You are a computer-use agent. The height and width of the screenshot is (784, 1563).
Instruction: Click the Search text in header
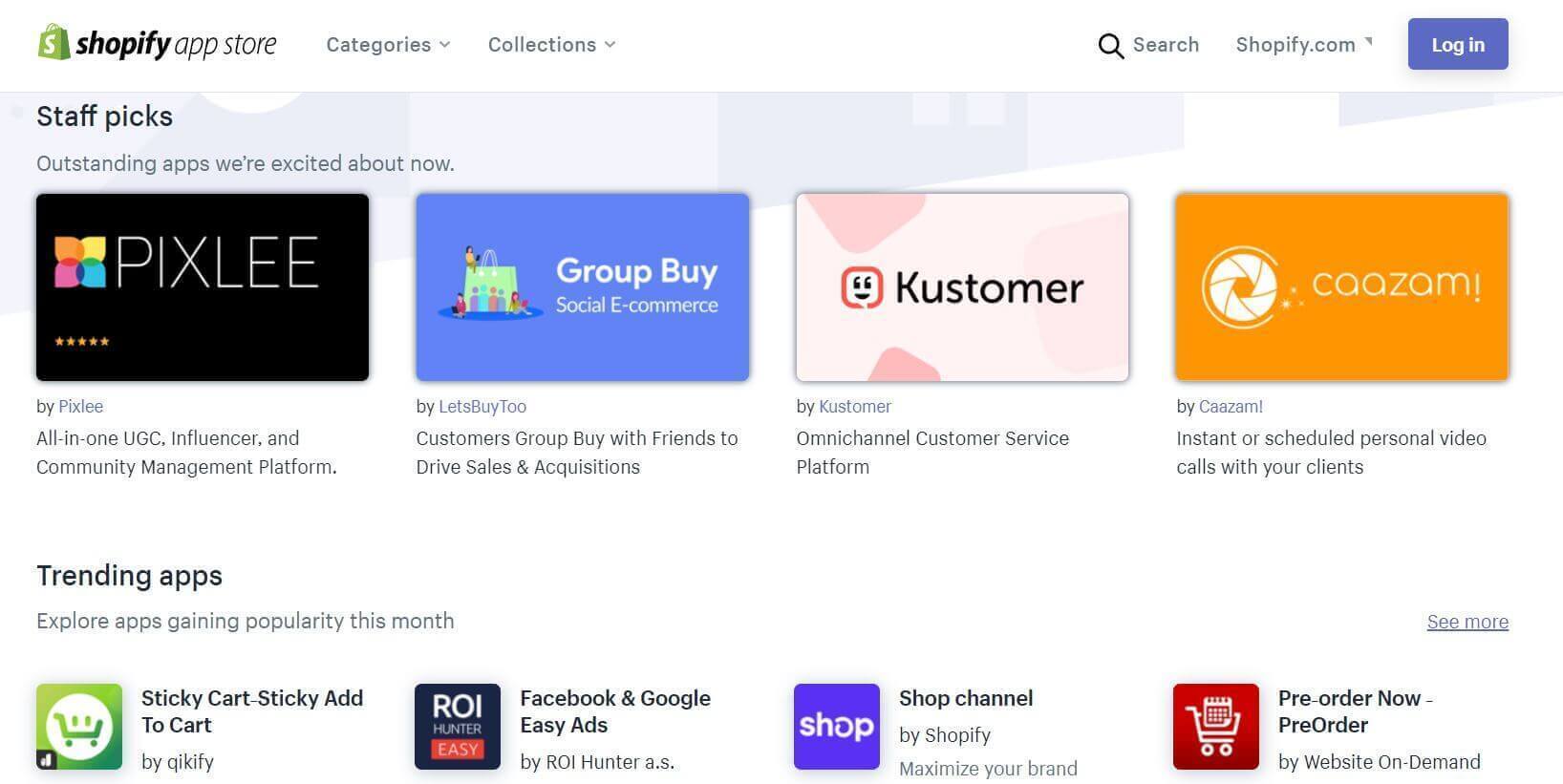(1166, 45)
